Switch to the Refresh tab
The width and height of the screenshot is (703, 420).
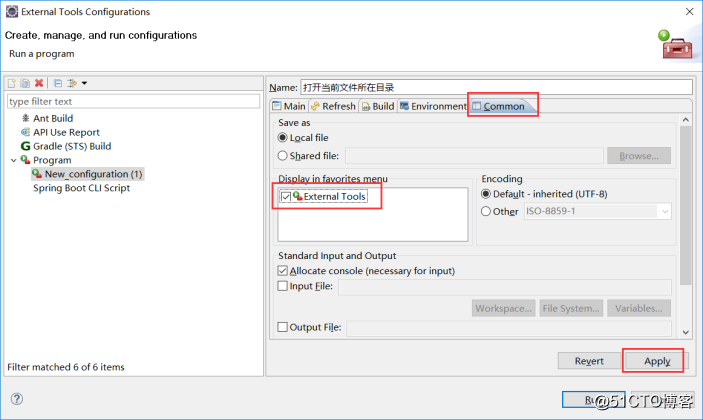click(x=334, y=106)
